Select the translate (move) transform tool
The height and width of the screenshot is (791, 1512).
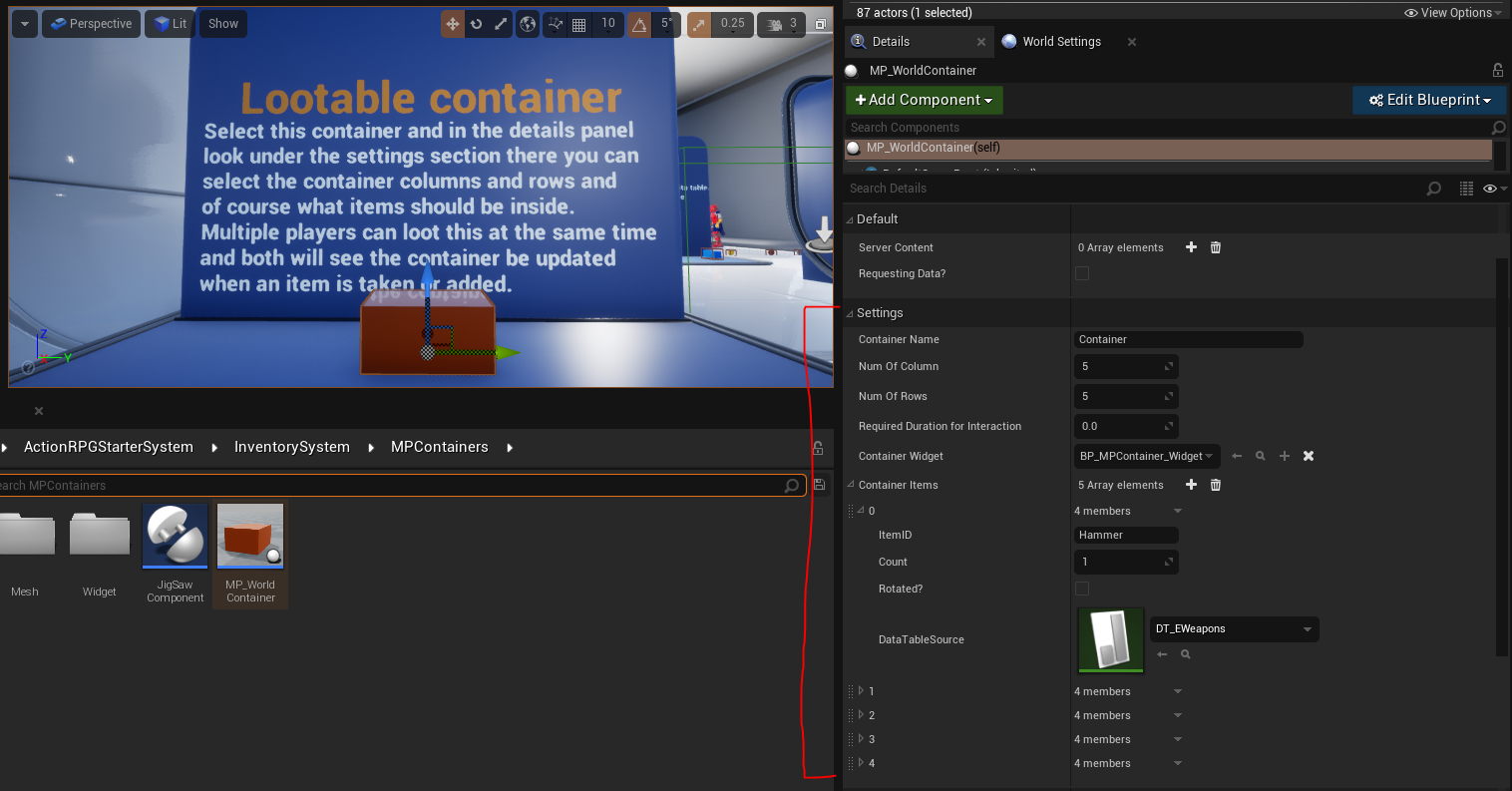click(x=454, y=24)
